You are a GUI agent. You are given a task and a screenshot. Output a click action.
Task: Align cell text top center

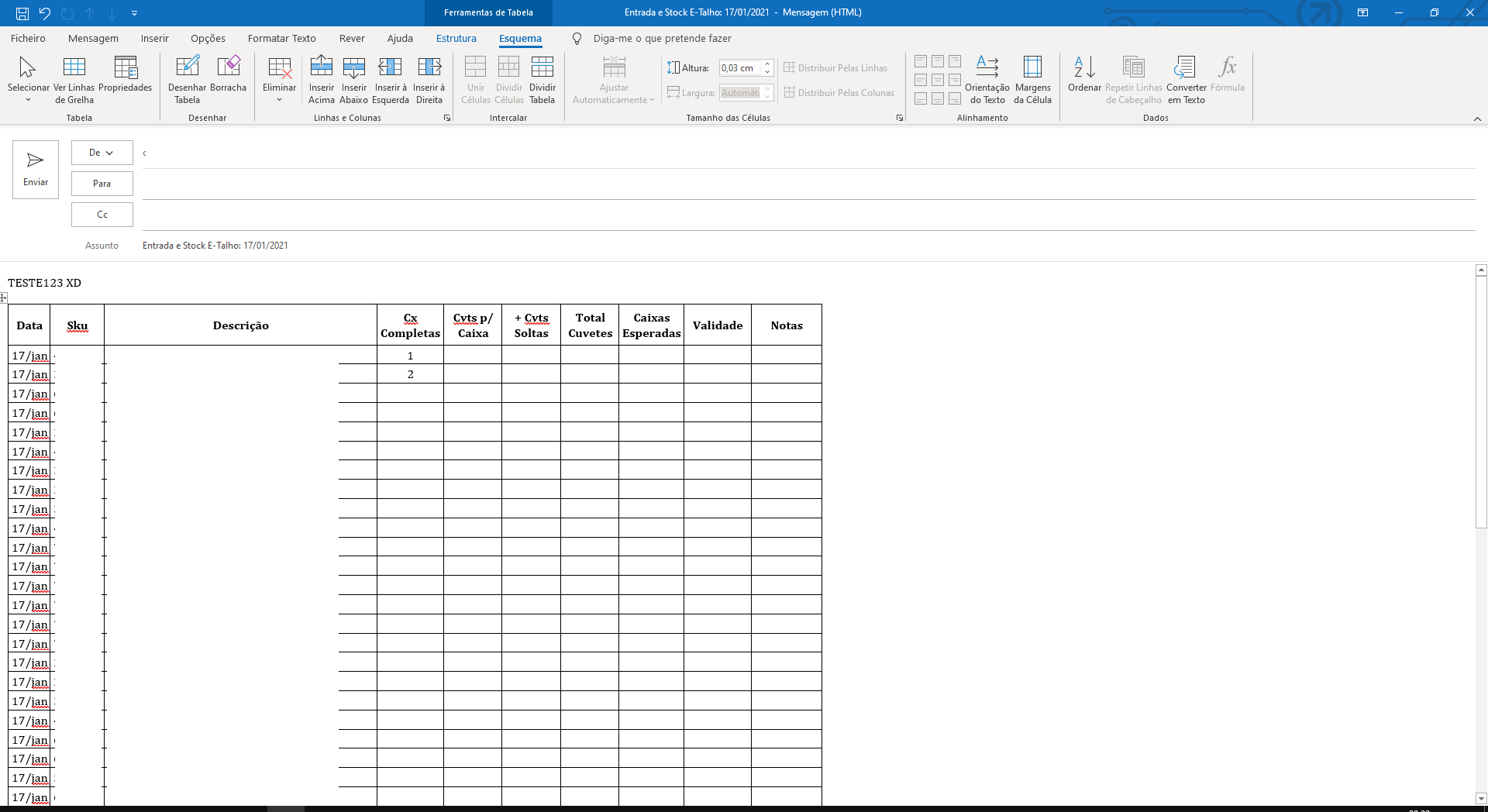[x=938, y=61]
